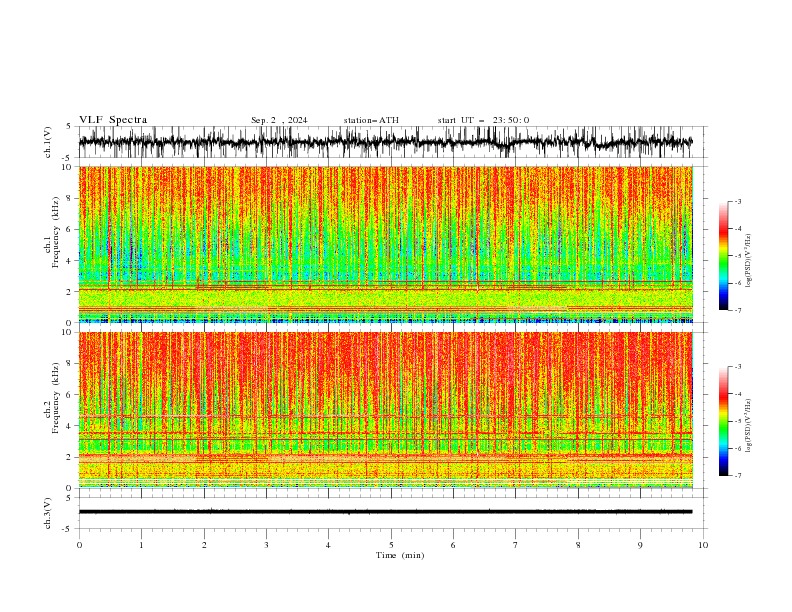
Task: Click ch.2 color bar log(PSD) label
Action: tap(749, 426)
